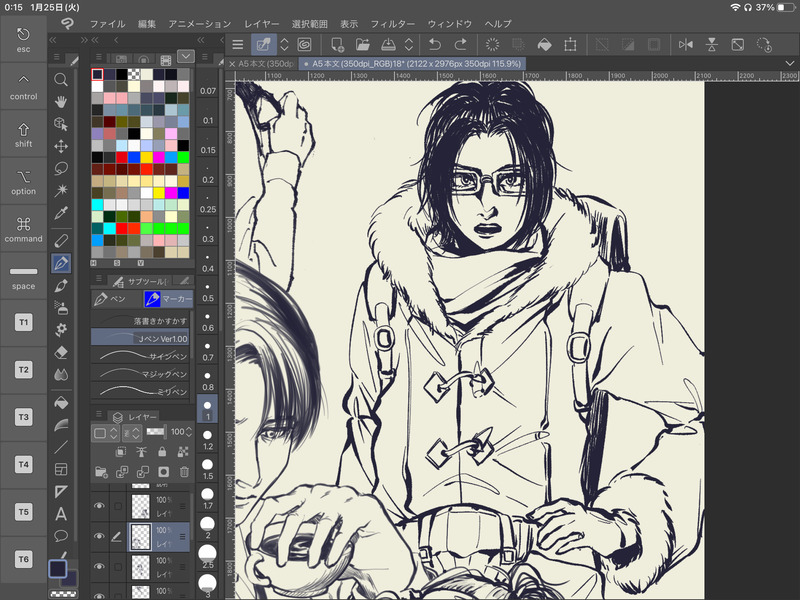Select the ミリペン sub tool
Viewport: 800px width, 600px height.
140,391
